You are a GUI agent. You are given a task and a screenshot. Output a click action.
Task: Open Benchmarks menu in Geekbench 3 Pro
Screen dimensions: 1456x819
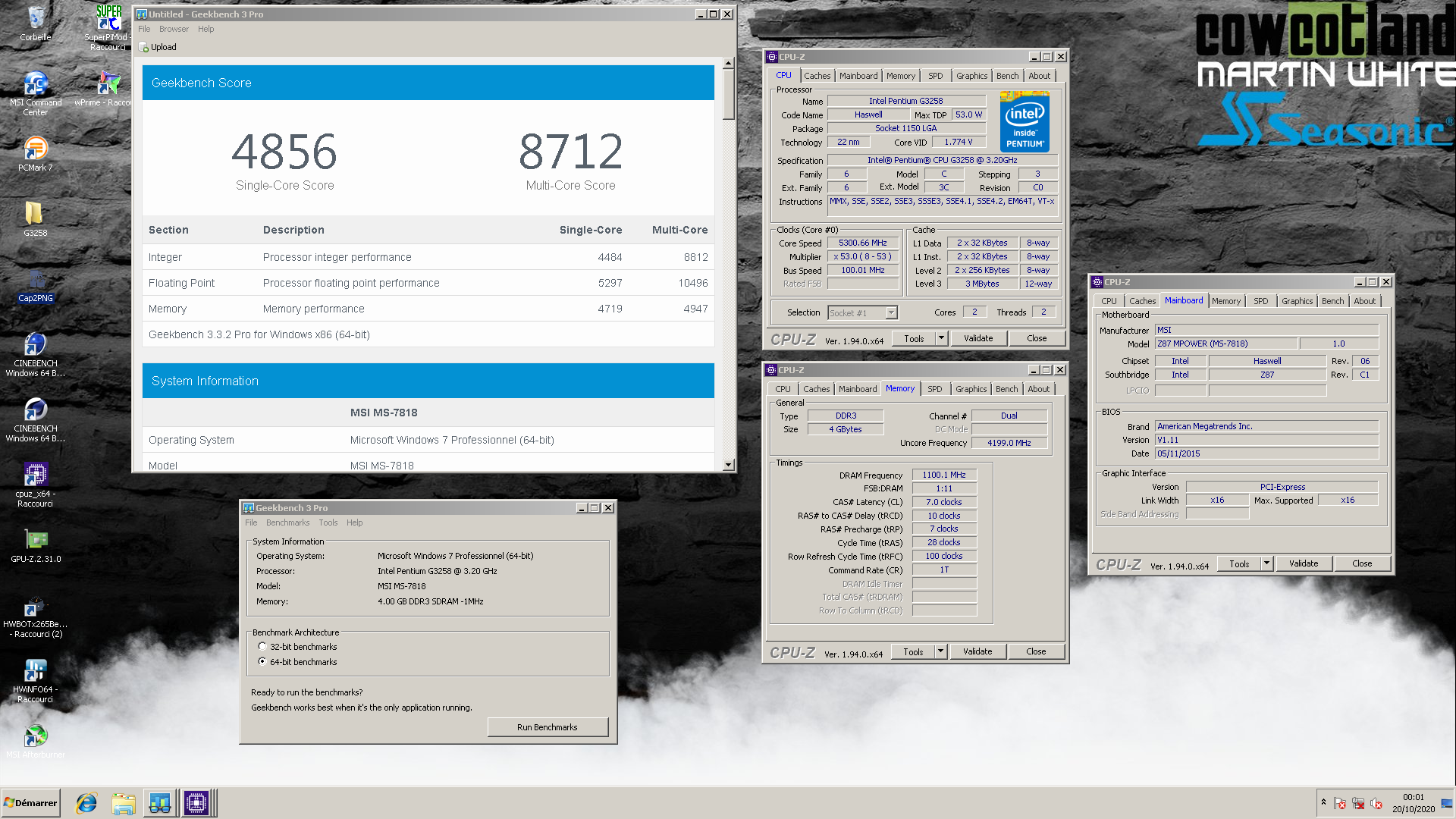click(x=287, y=522)
